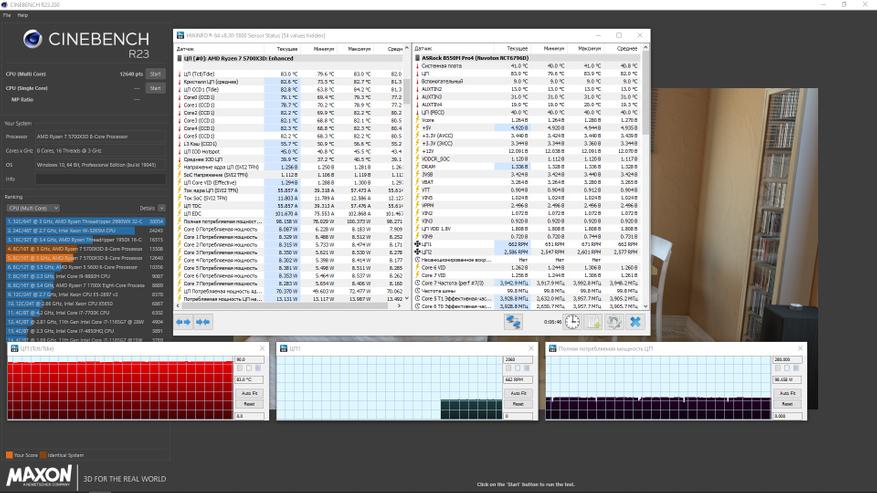The height and width of the screenshot is (493, 877).
Task: Open HWiNFO sensor settings gear icon
Action: click(614, 322)
